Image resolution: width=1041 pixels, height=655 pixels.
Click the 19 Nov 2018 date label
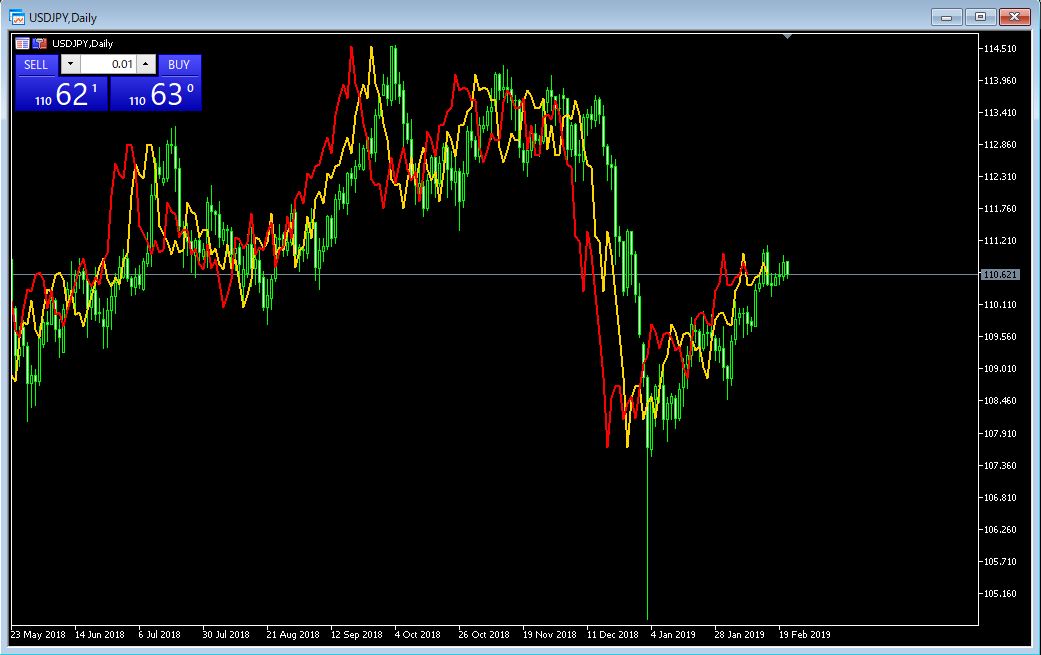[550, 634]
